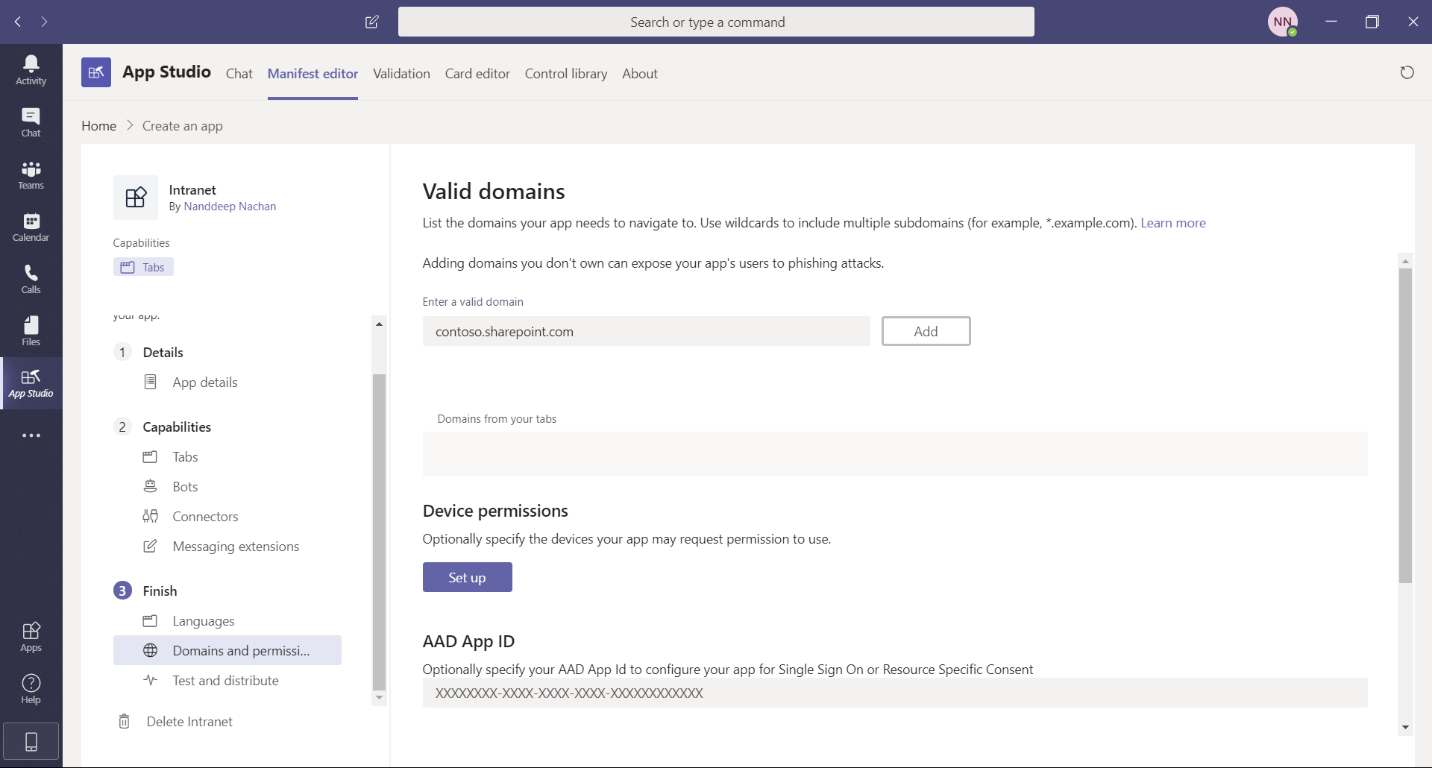The image size is (1432, 768).
Task: Click the AAD App ID input field
Action: 894,693
